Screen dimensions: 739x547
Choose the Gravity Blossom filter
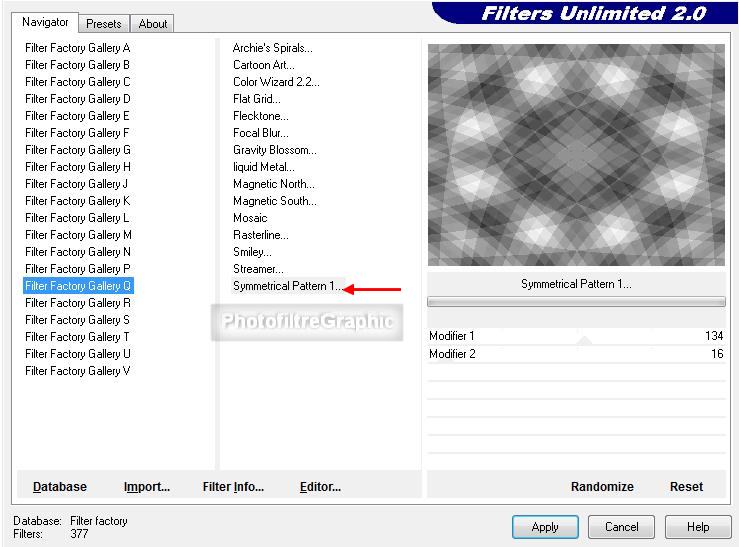click(275, 150)
